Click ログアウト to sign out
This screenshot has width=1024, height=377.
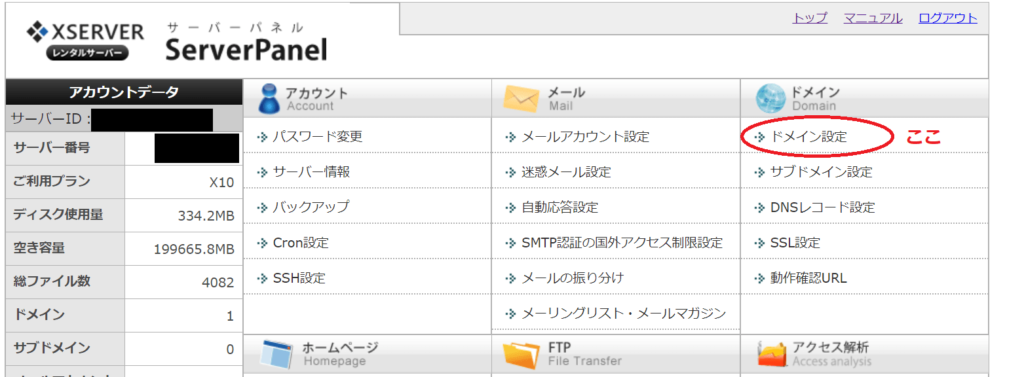[x=948, y=18]
